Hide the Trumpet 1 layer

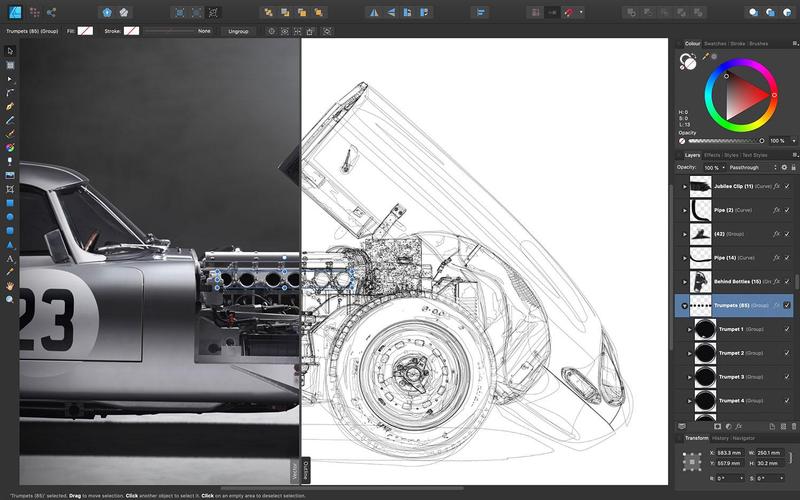(x=787, y=329)
